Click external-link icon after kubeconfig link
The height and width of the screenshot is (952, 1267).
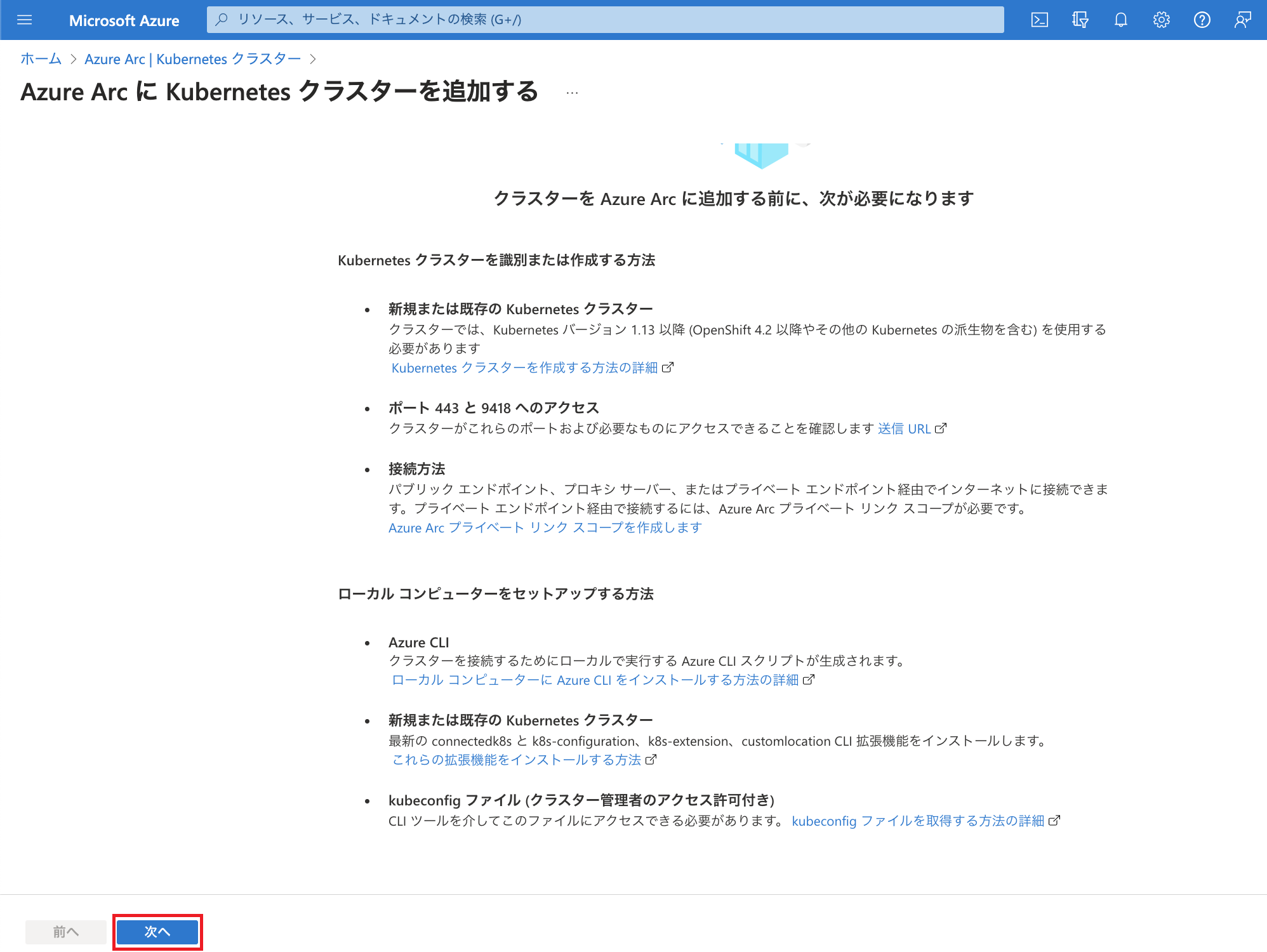click(x=1054, y=821)
